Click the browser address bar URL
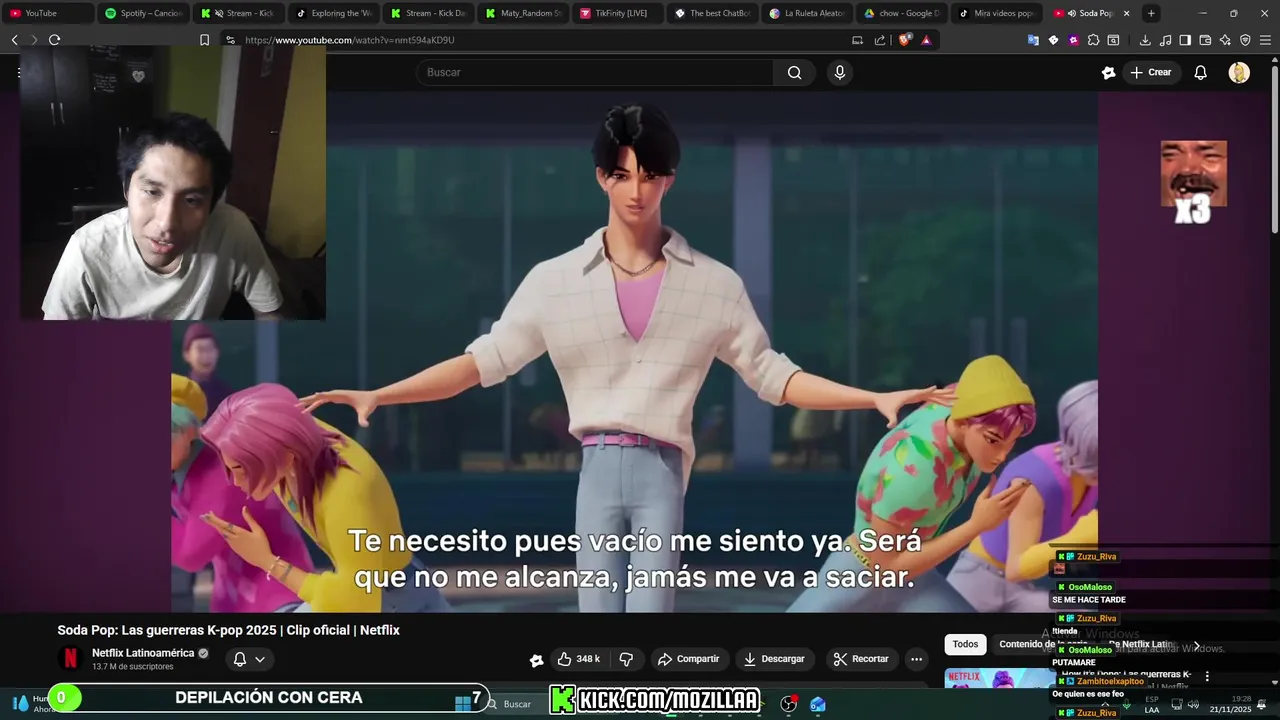Viewport: 1280px width, 720px height. pyautogui.click(x=350, y=40)
